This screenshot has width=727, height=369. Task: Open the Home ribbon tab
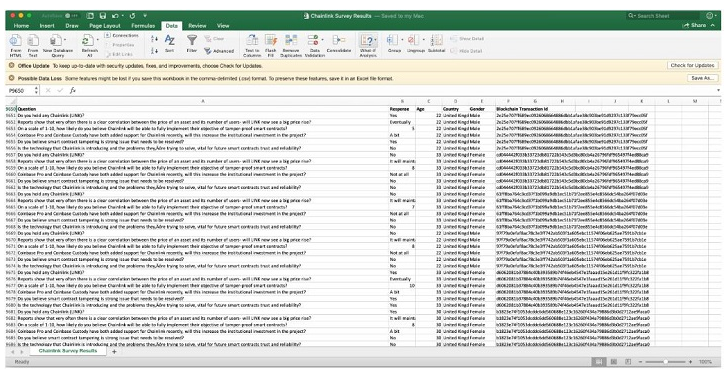click(21, 26)
